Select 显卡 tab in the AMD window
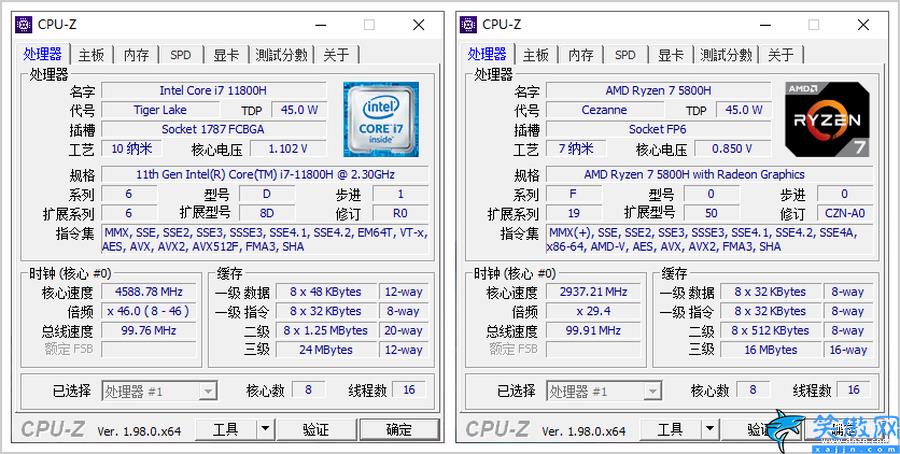The image size is (900, 454). pyautogui.click(x=670, y=55)
